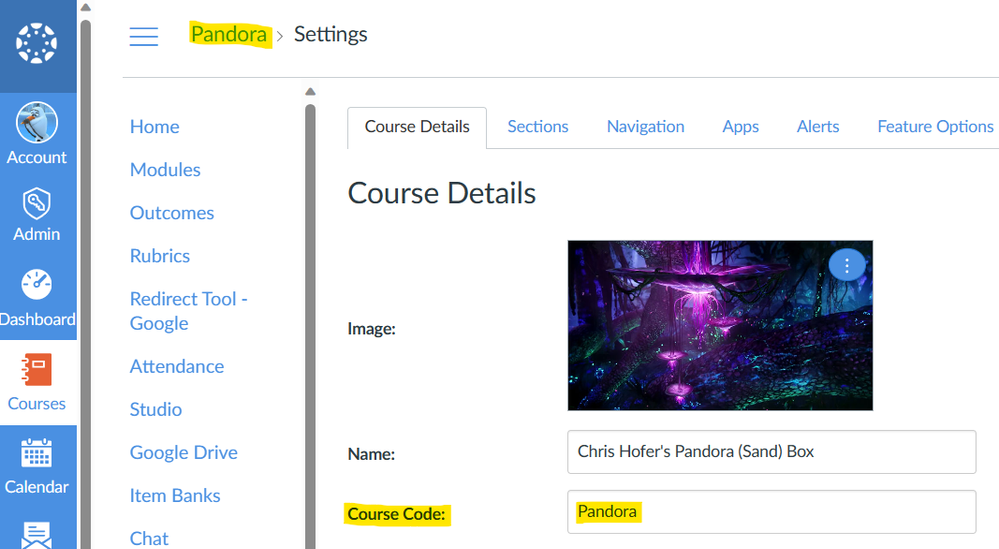Open the Home course link
Image resolution: width=999 pixels, height=549 pixels.
coord(155,127)
